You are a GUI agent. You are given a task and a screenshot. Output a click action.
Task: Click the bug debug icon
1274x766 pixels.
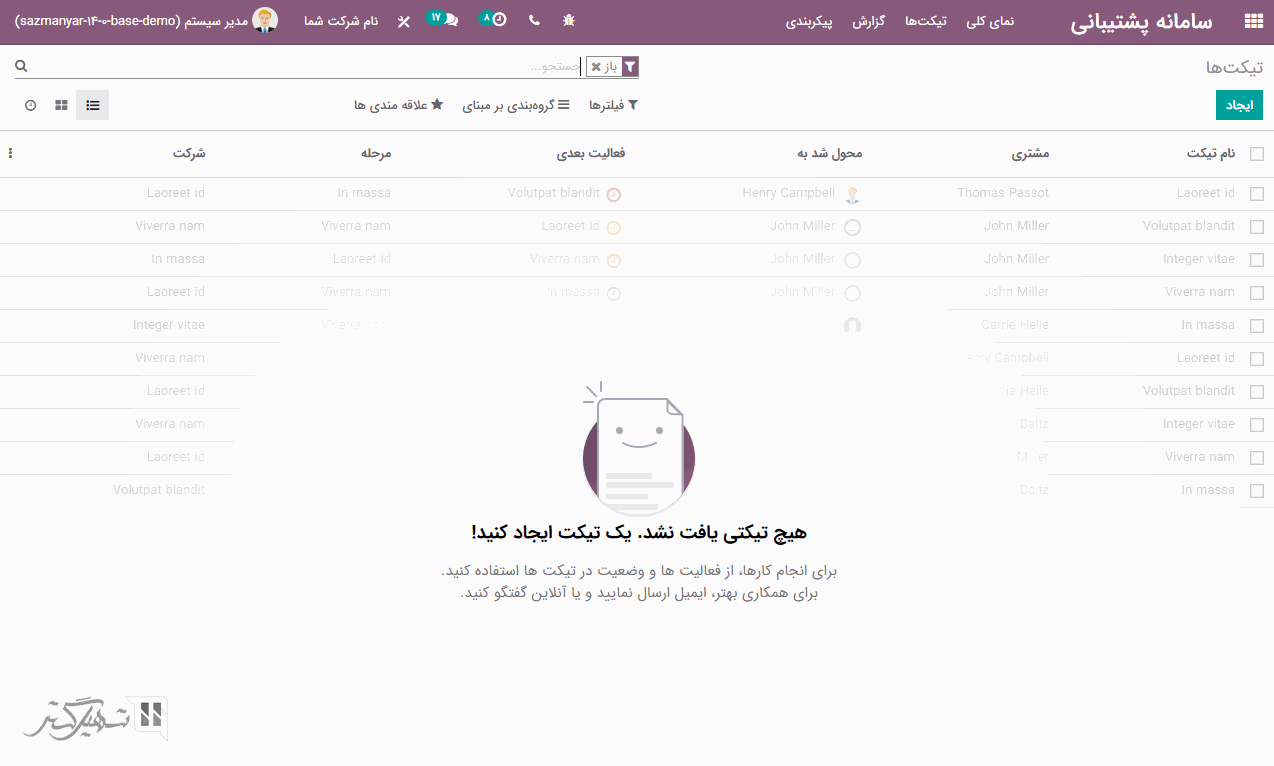tap(569, 20)
